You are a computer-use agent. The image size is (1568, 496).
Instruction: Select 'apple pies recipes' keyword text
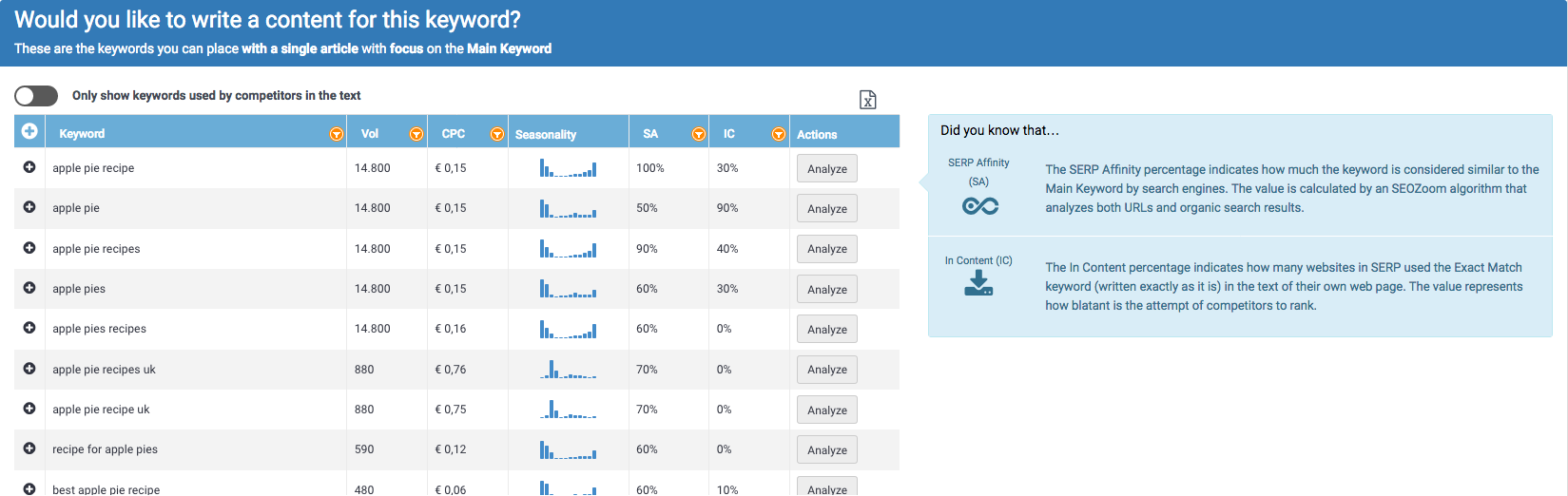click(x=99, y=329)
